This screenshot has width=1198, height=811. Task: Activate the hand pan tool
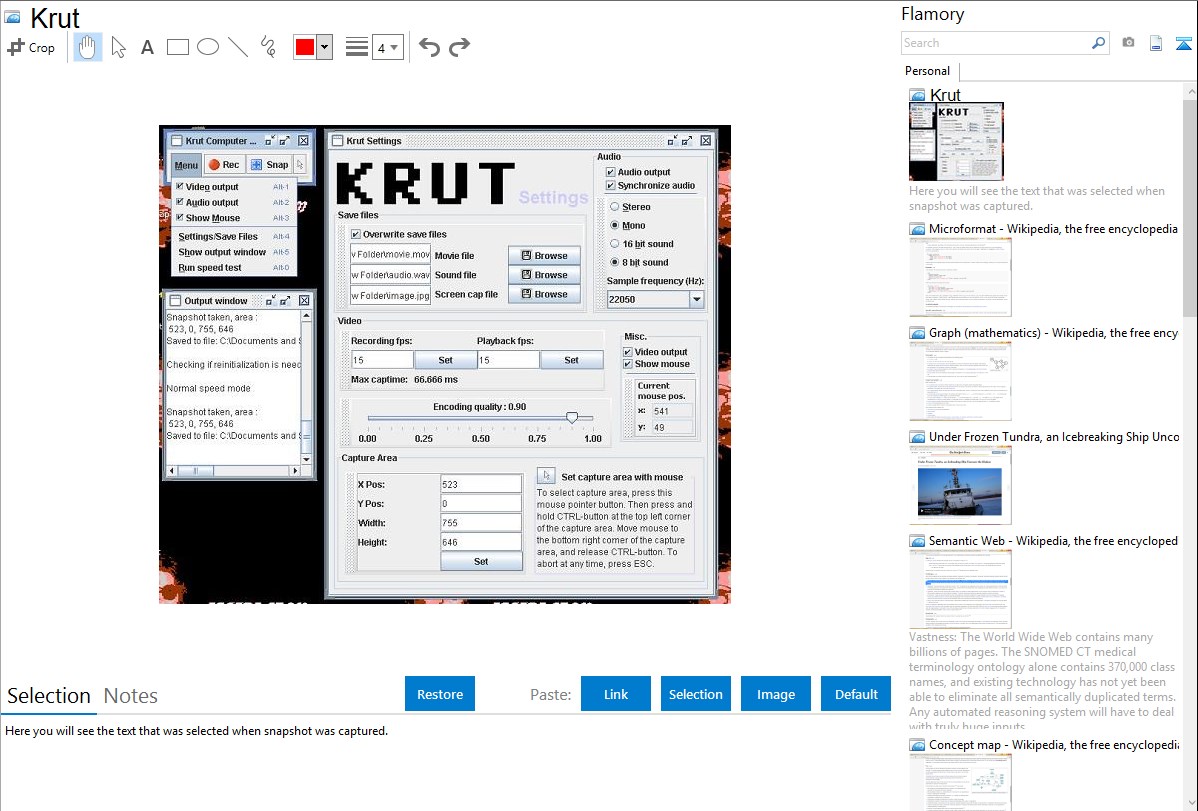tap(87, 47)
